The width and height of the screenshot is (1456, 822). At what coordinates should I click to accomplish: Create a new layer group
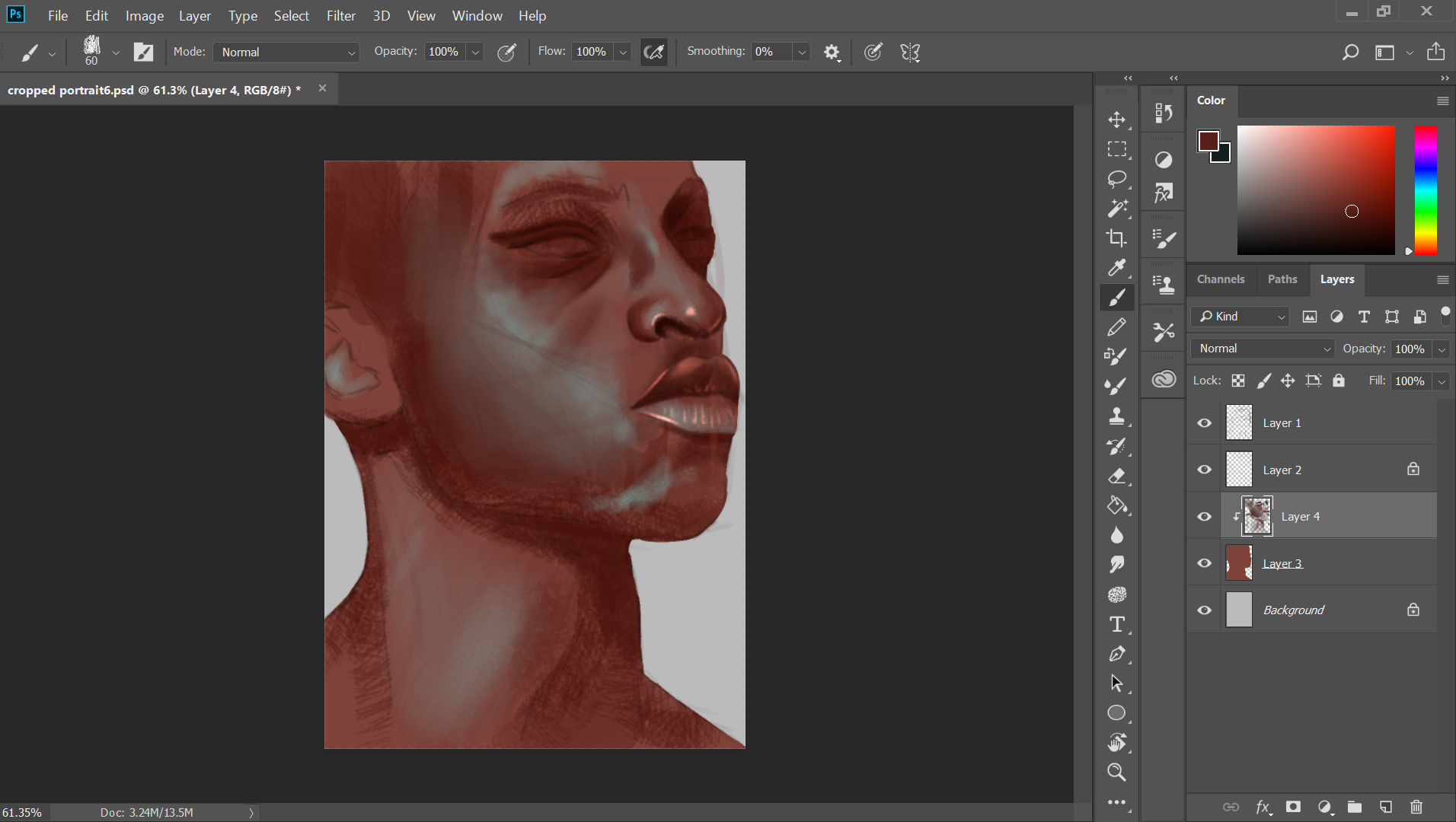click(x=1354, y=807)
